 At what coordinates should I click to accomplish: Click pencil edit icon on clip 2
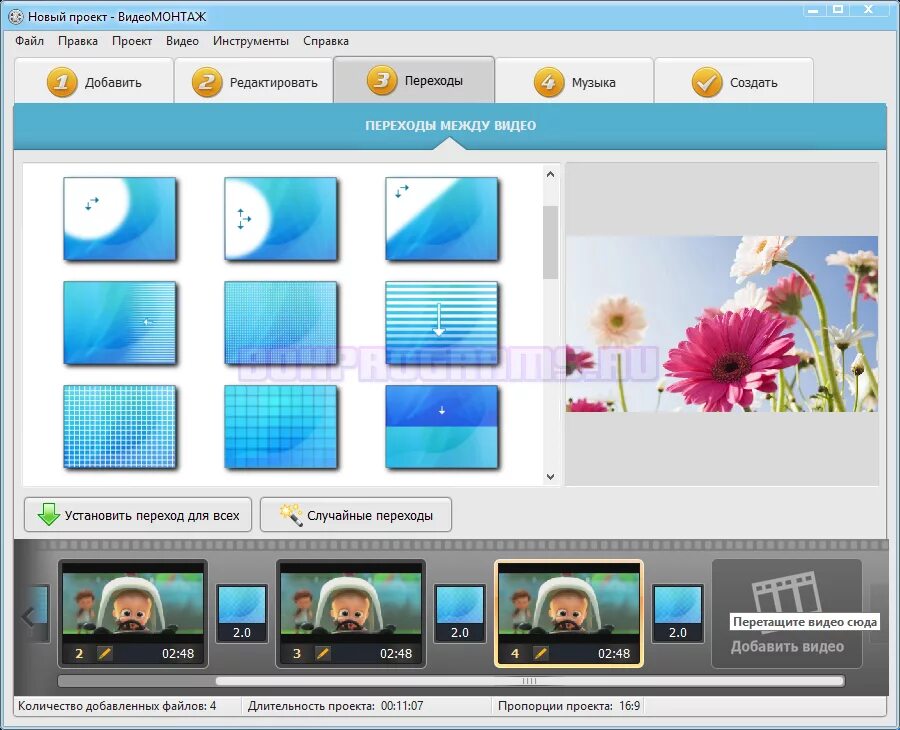point(104,653)
